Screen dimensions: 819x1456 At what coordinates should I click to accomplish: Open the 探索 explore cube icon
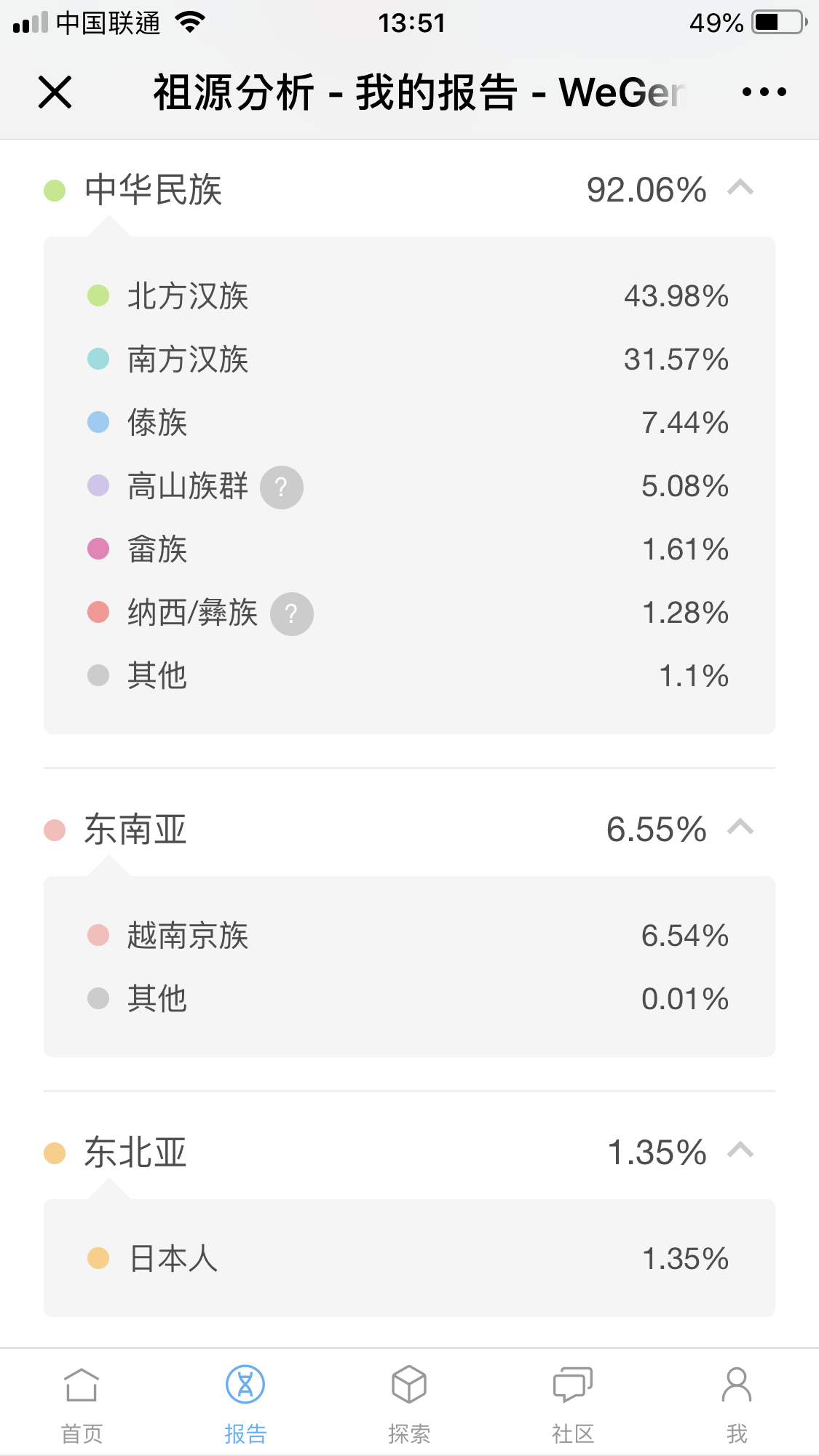coord(409,1384)
